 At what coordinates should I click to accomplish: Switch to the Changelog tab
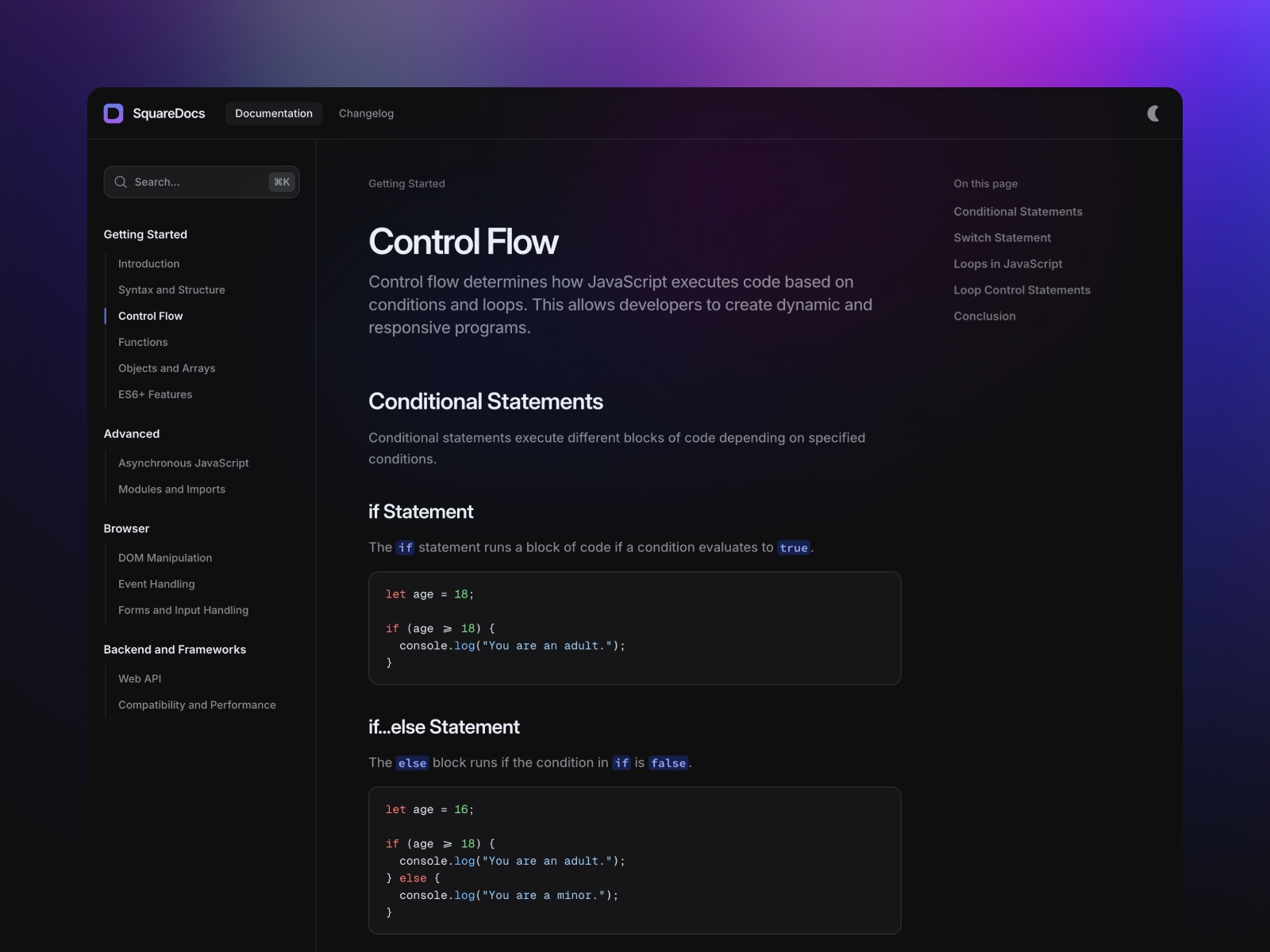point(366,113)
